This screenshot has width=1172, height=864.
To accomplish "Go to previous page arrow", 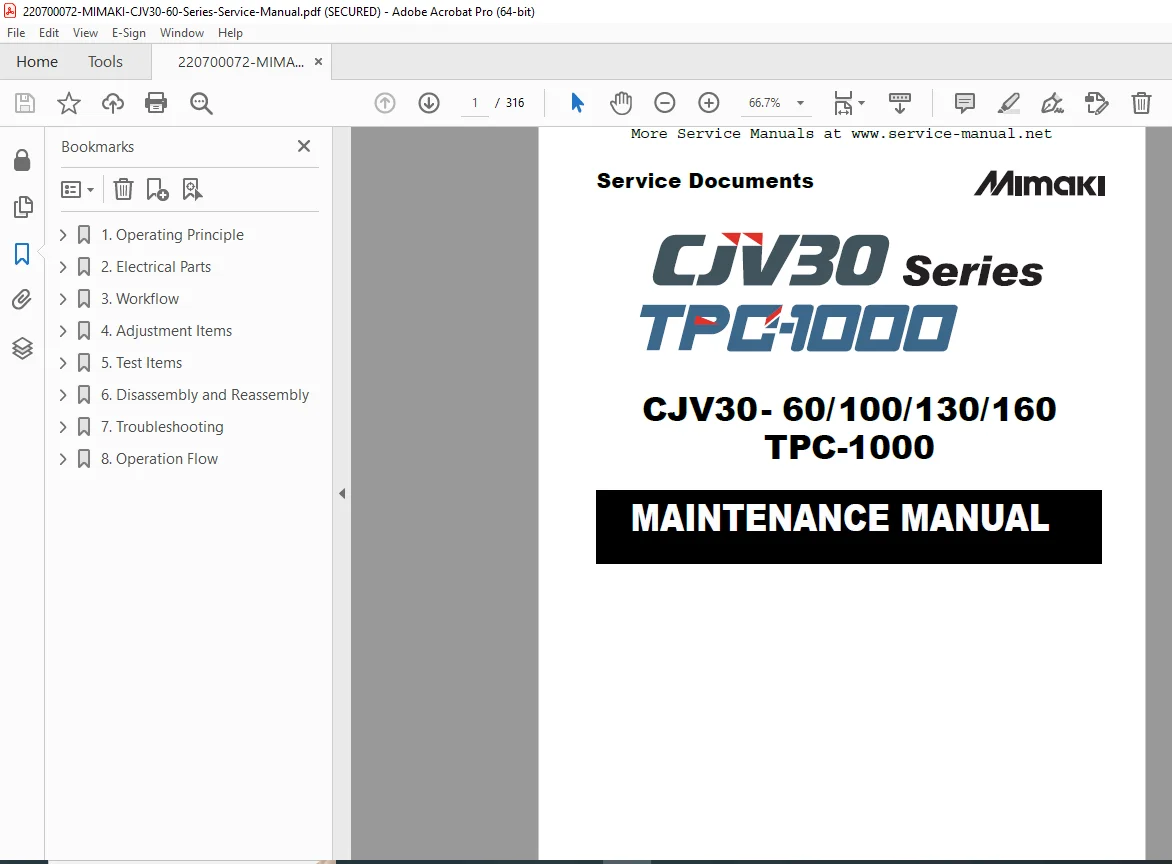I will (385, 103).
